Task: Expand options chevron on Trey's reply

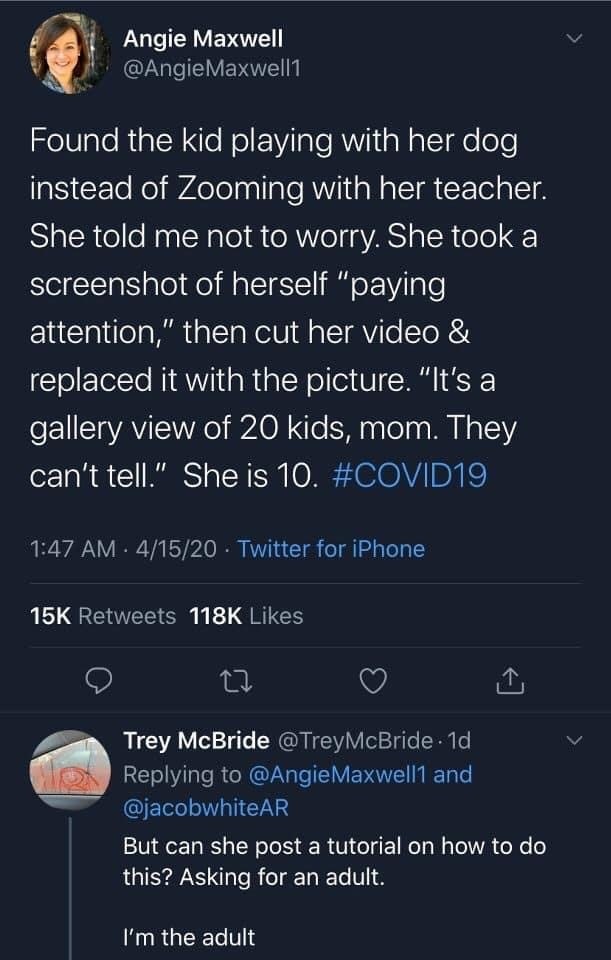Action: (x=573, y=741)
